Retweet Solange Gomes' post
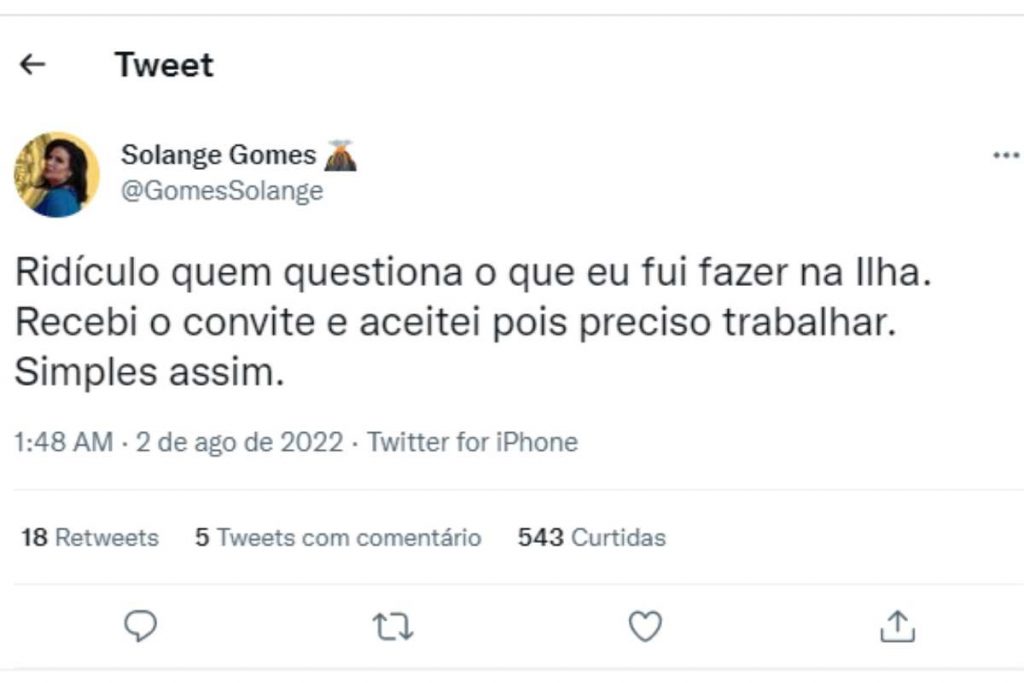Screen dimensions: 1024x683 point(393,627)
